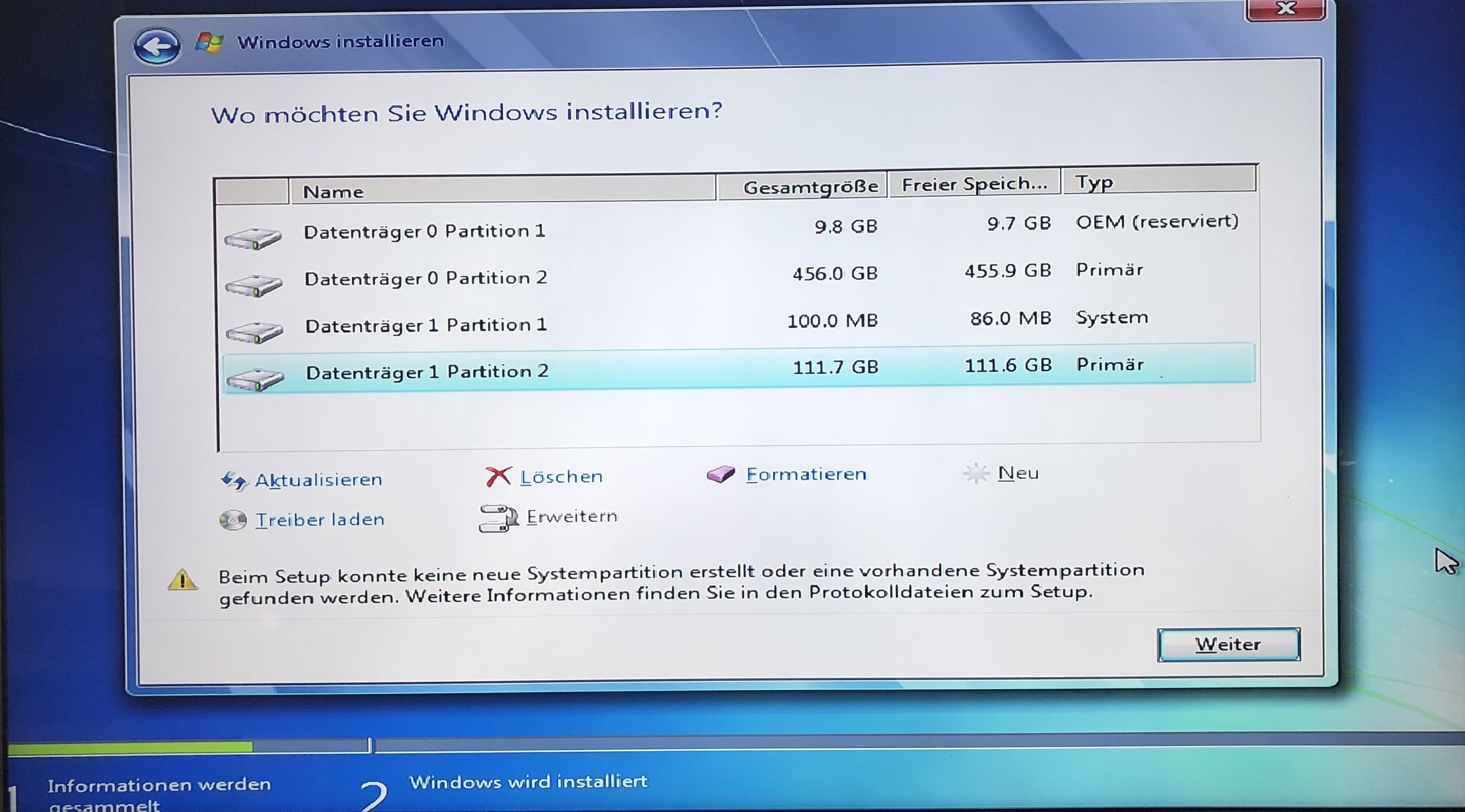Viewport: 1465px width, 812px height.
Task: Click the yellow warning triangle icon
Action: [x=183, y=581]
